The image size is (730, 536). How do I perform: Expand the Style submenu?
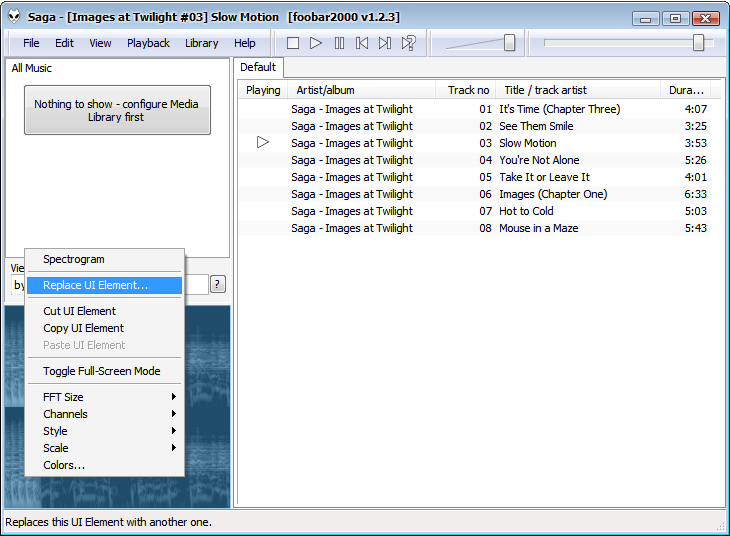104,431
